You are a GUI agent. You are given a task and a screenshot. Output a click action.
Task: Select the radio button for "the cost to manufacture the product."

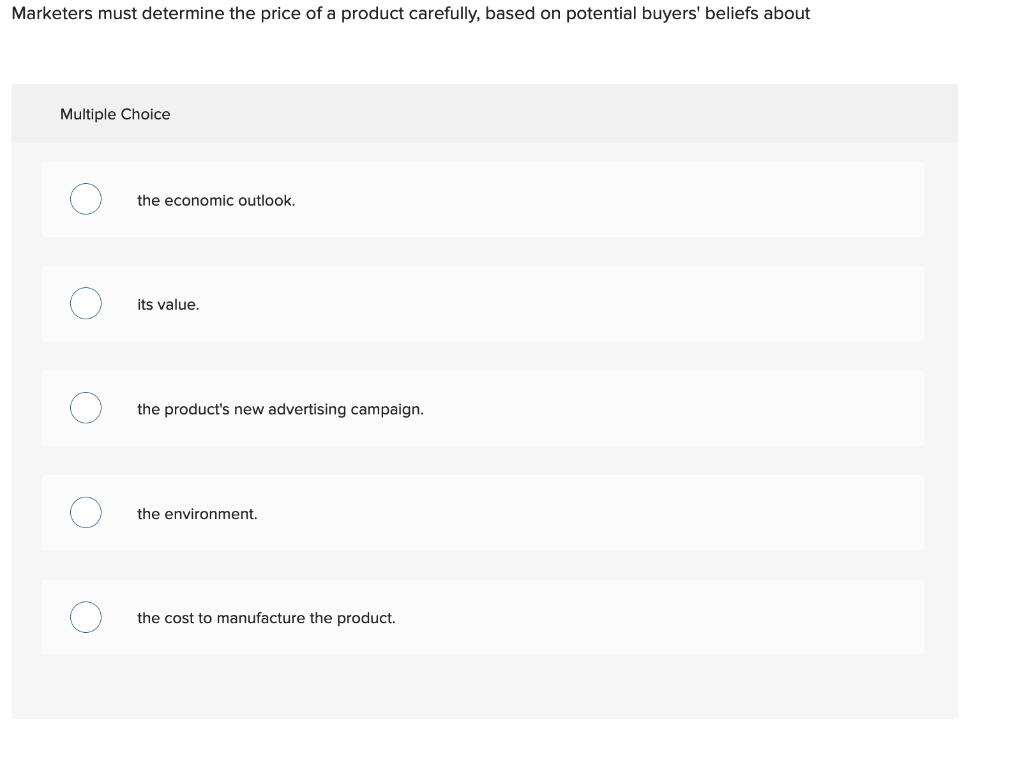tap(85, 617)
